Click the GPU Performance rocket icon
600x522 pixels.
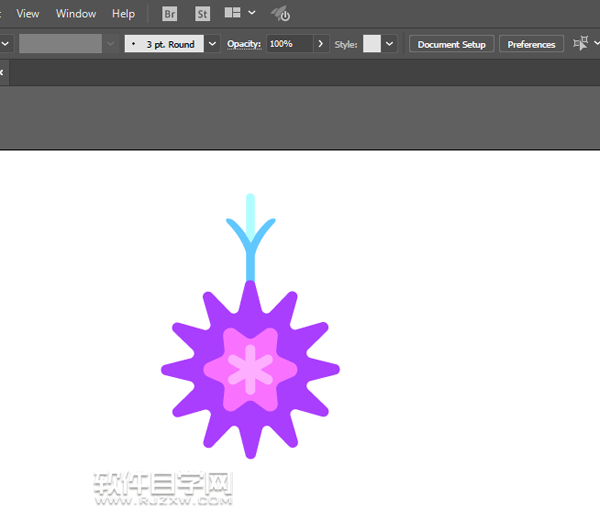280,14
